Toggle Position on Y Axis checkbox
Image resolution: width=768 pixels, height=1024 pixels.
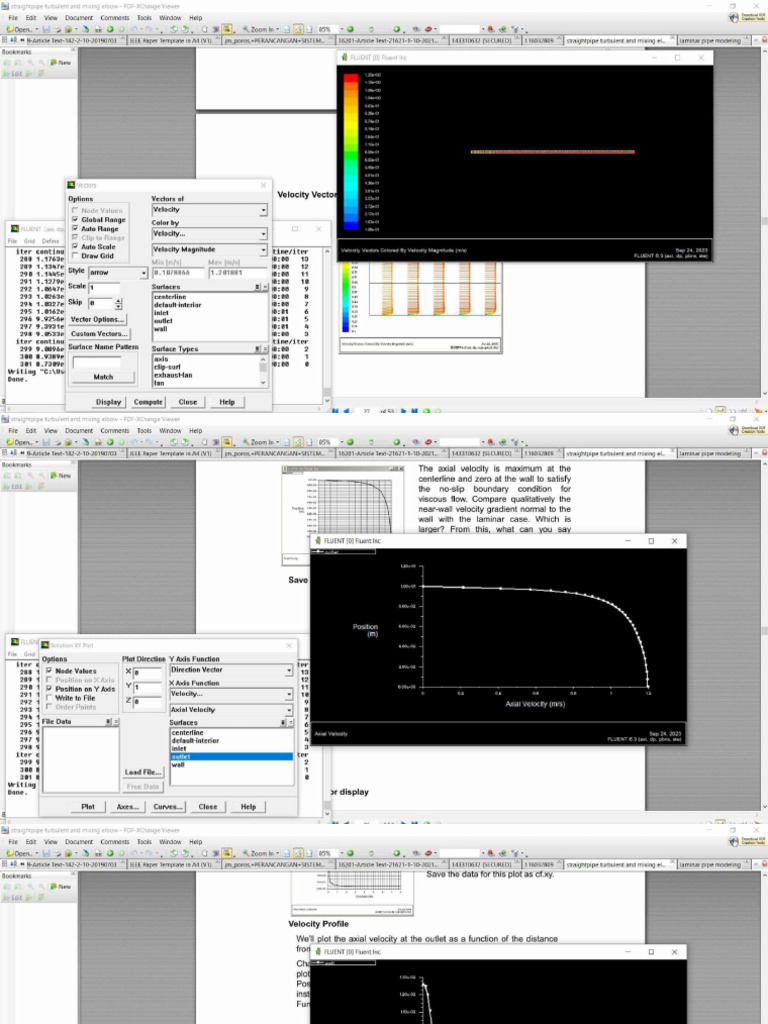(49, 689)
